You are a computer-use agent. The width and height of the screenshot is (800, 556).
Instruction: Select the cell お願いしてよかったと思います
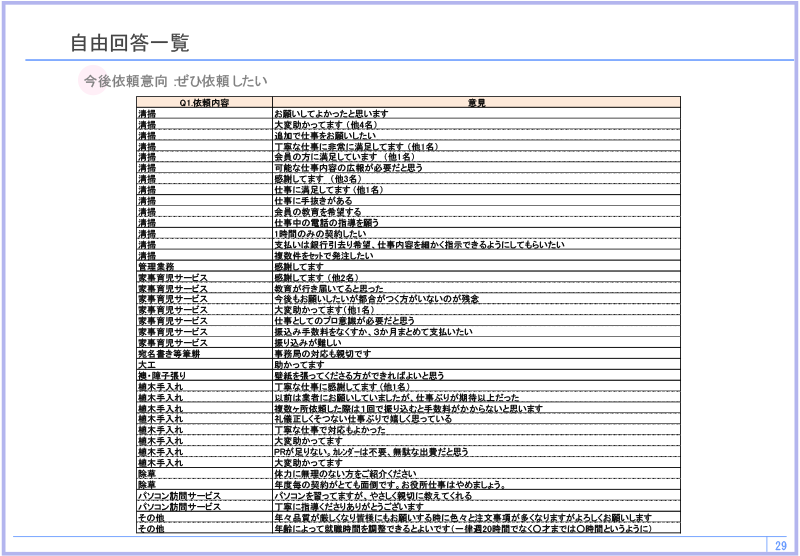[x=331, y=114]
